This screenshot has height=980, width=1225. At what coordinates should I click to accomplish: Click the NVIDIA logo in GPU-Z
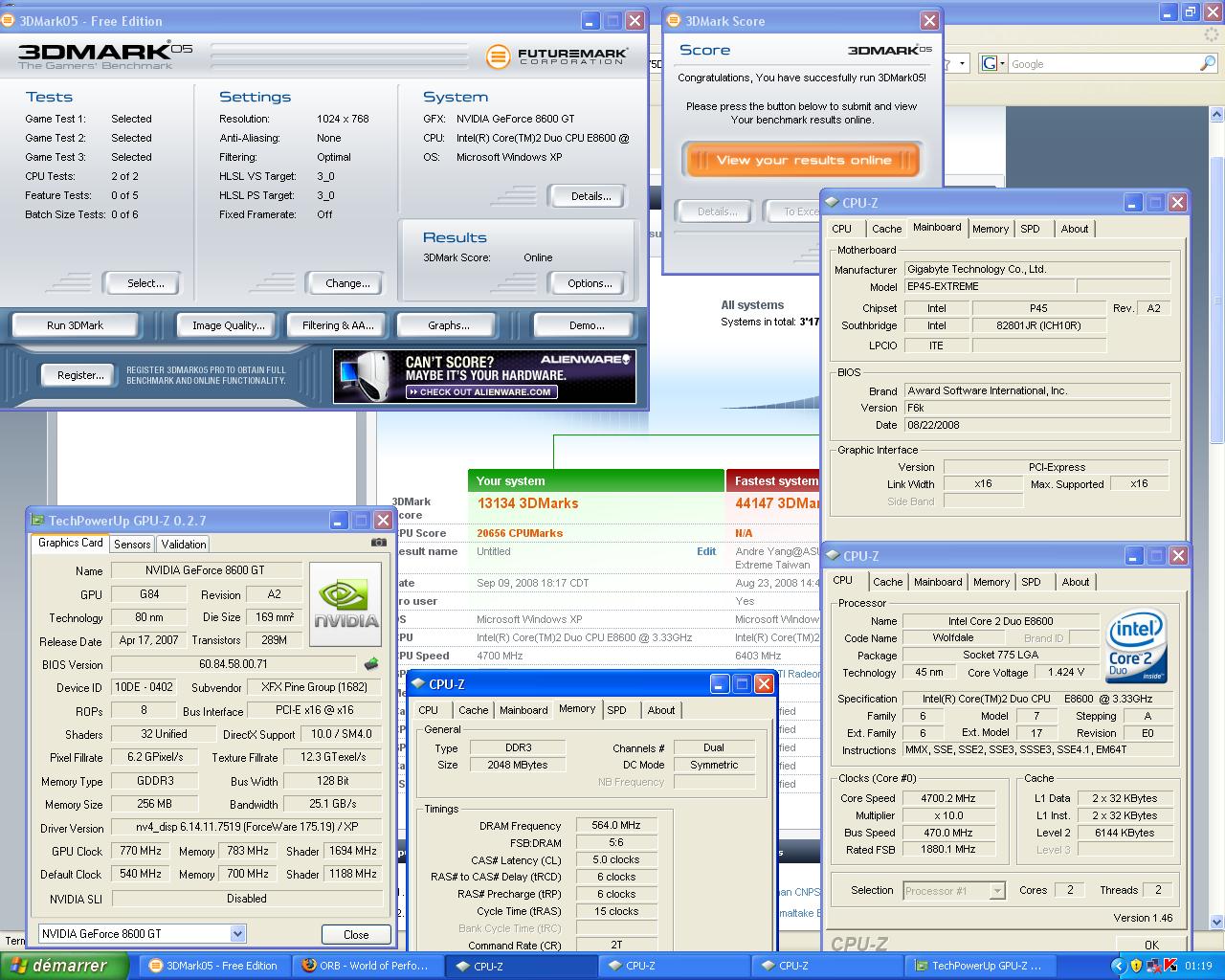click(x=346, y=603)
